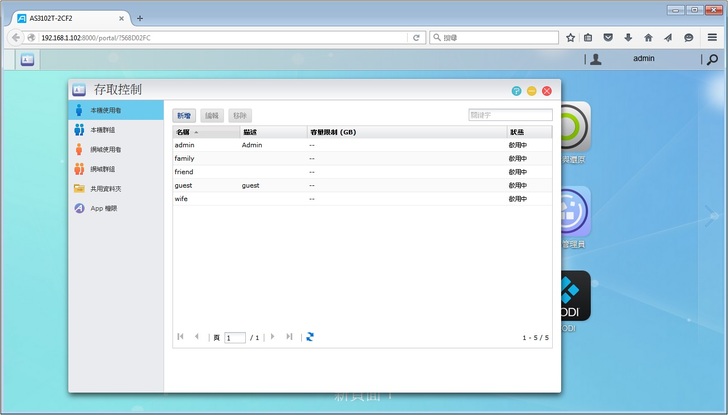Click the refresh icon in pagination bar
This screenshot has height=415, width=728.
(x=310, y=337)
